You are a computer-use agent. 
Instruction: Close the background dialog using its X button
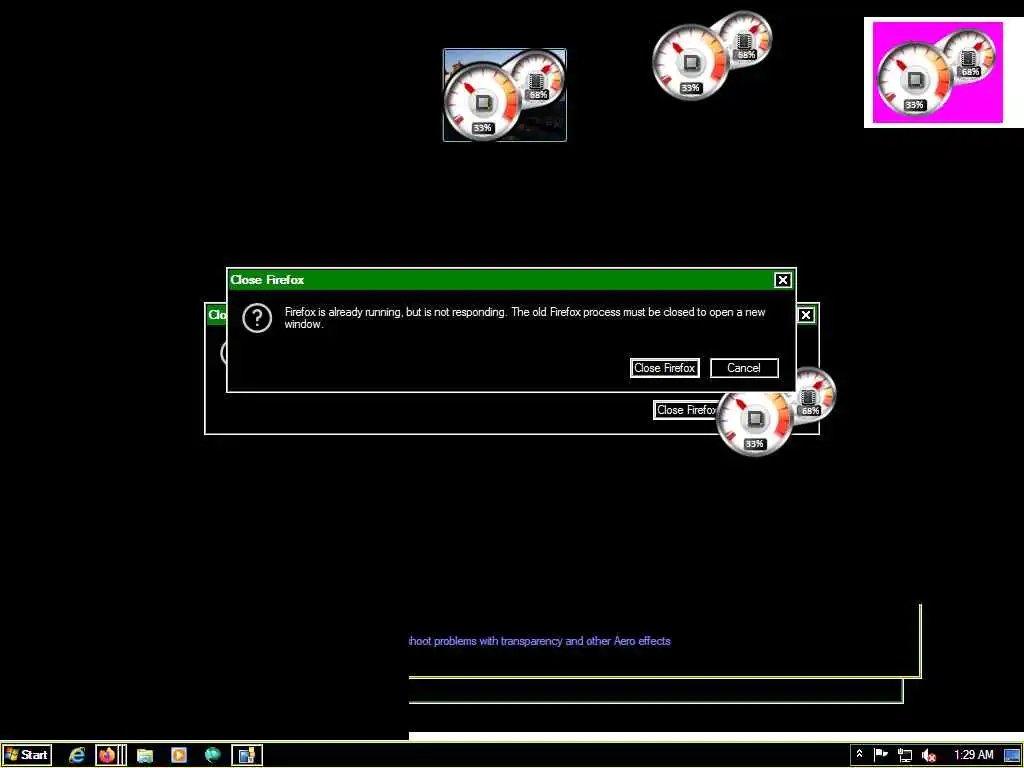pos(806,315)
